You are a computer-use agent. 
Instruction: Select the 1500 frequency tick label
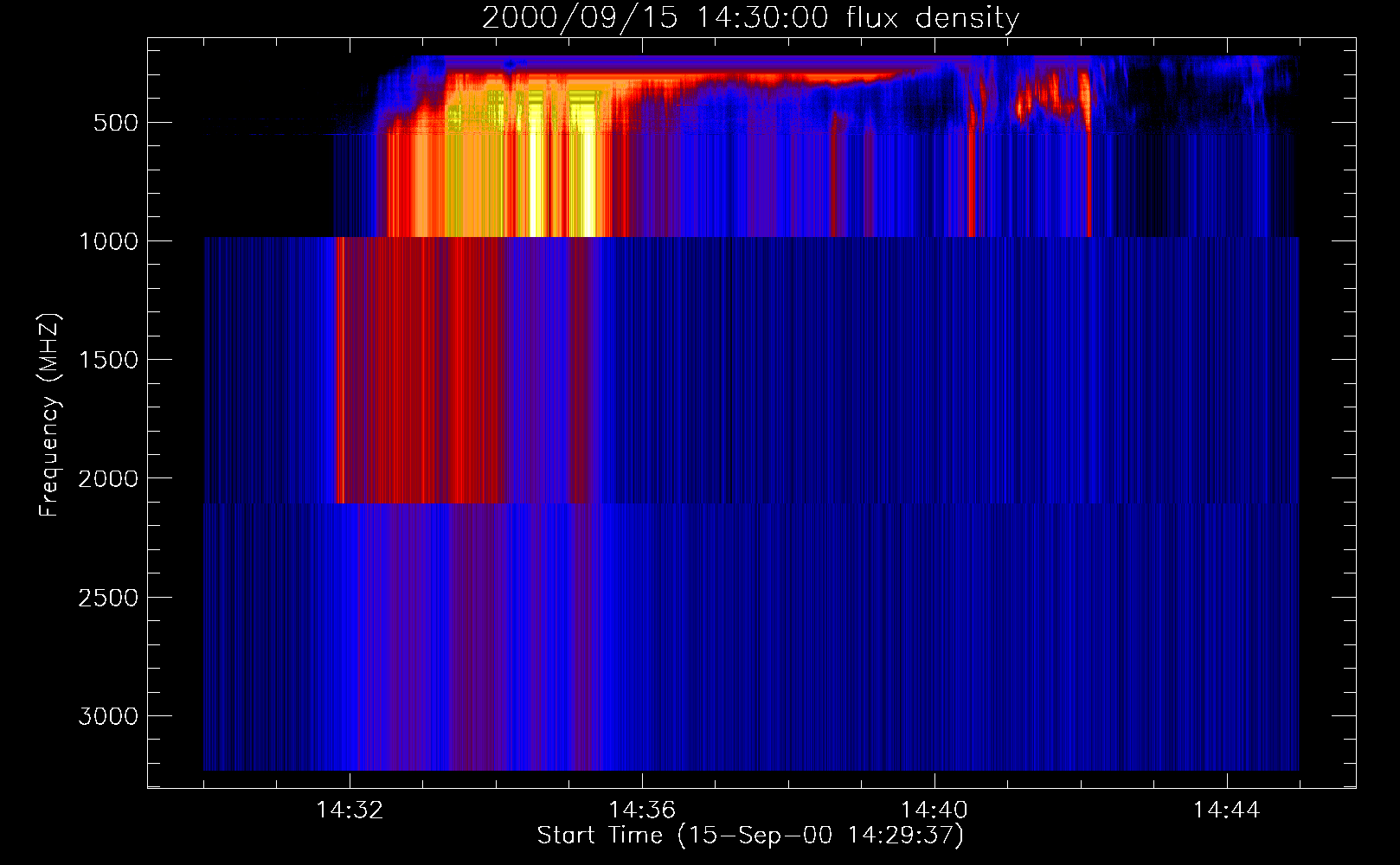click(x=108, y=360)
